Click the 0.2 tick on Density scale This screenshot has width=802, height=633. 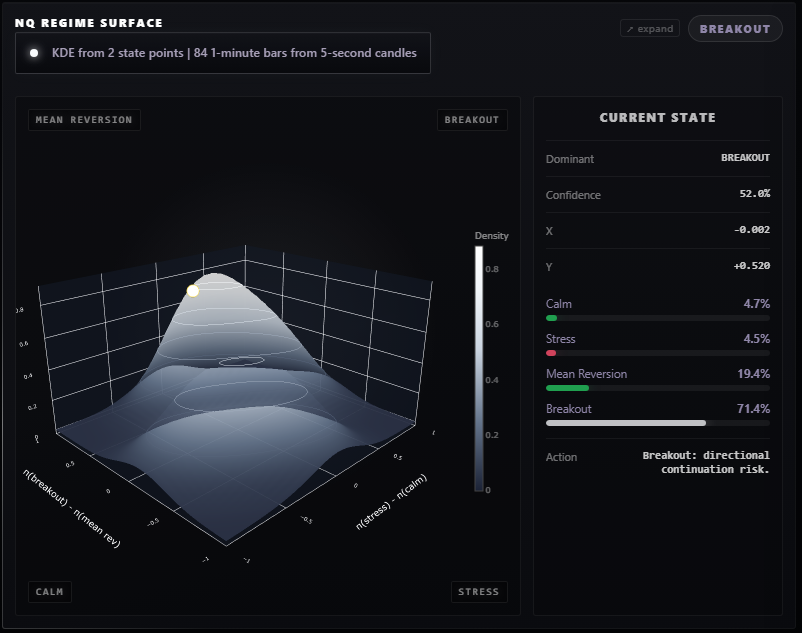pos(492,435)
